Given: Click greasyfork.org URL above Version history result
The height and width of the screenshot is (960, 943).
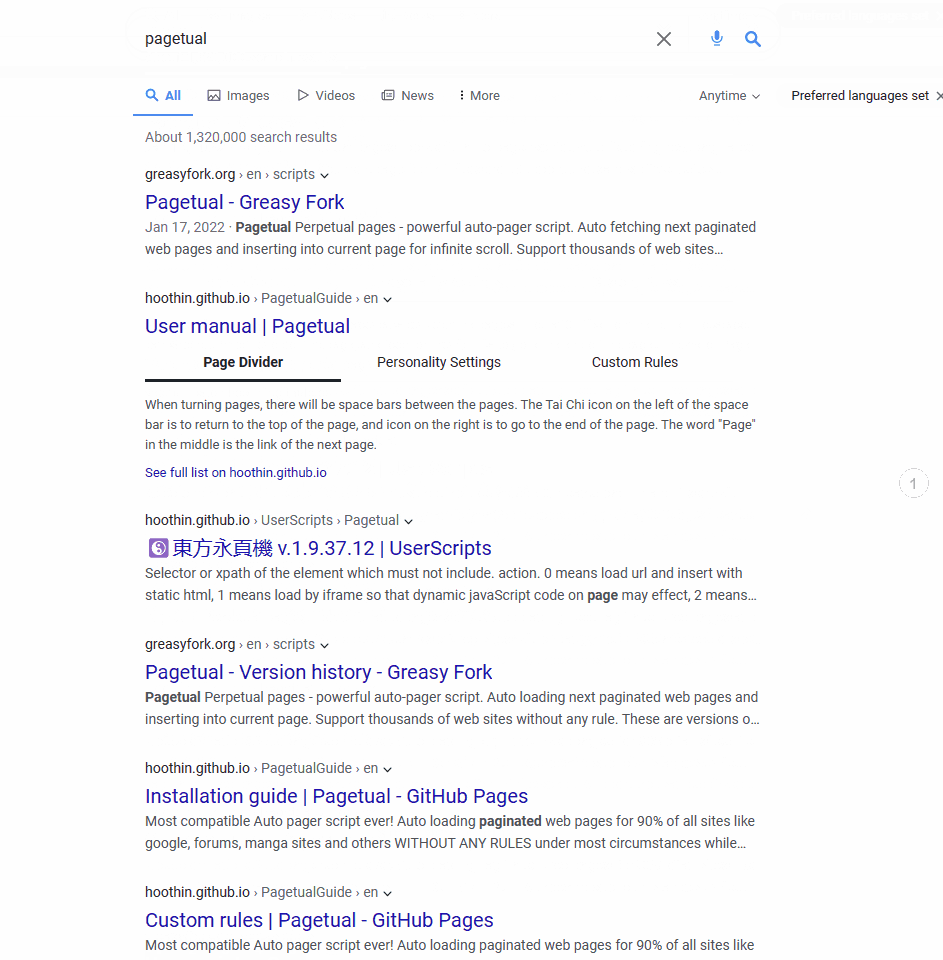Looking at the screenshot, I should click(190, 644).
